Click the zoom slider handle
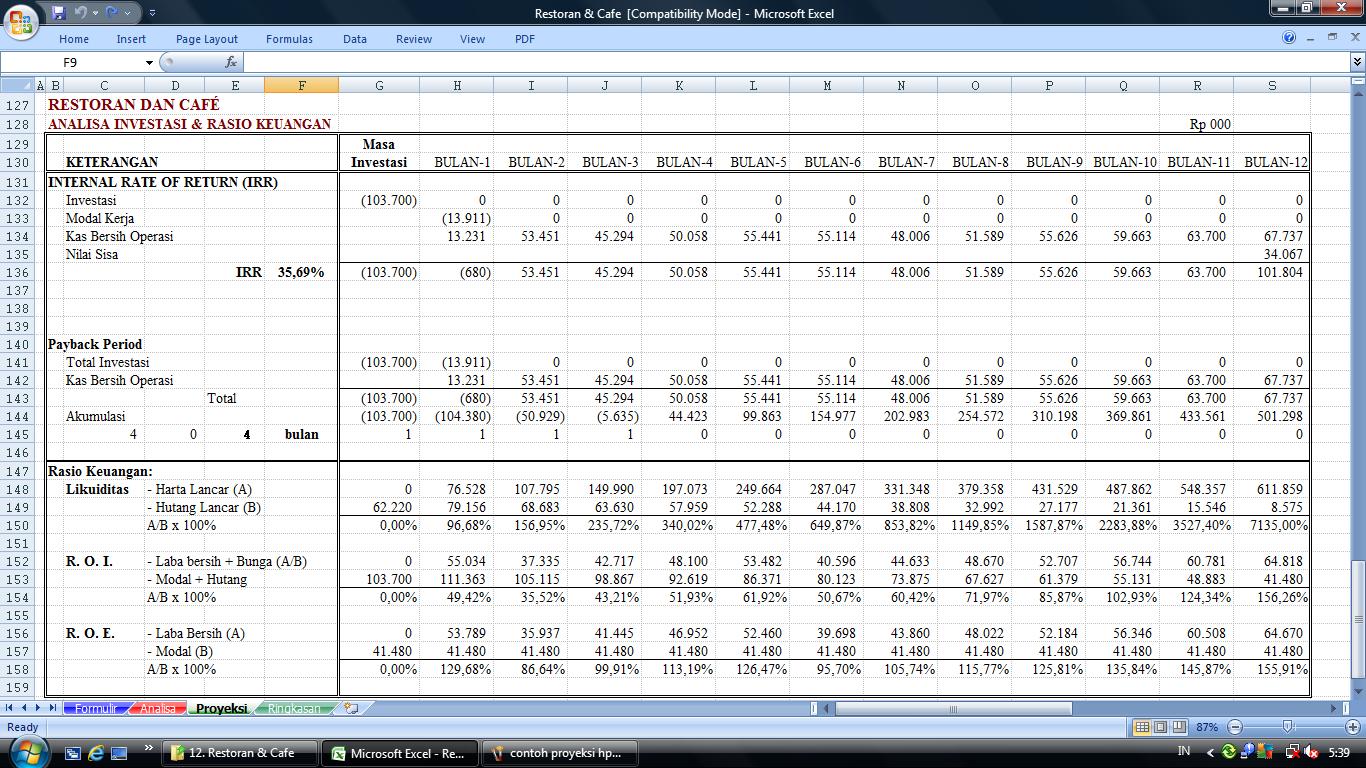The image size is (1366, 768). pyautogui.click(x=1287, y=727)
